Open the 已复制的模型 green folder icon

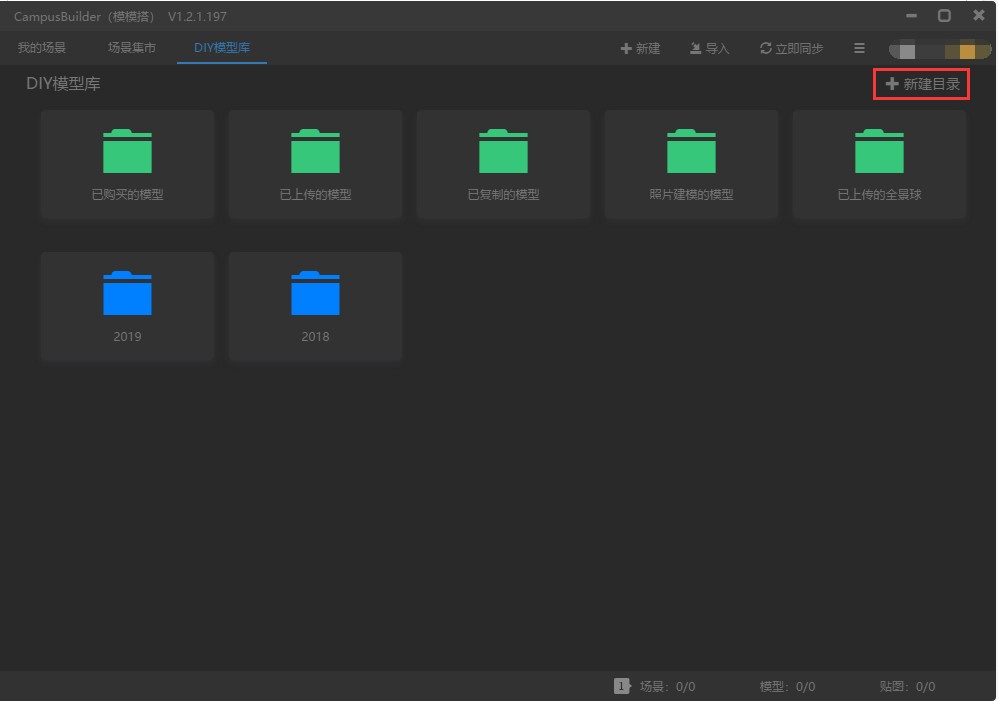pyautogui.click(x=503, y=151)
